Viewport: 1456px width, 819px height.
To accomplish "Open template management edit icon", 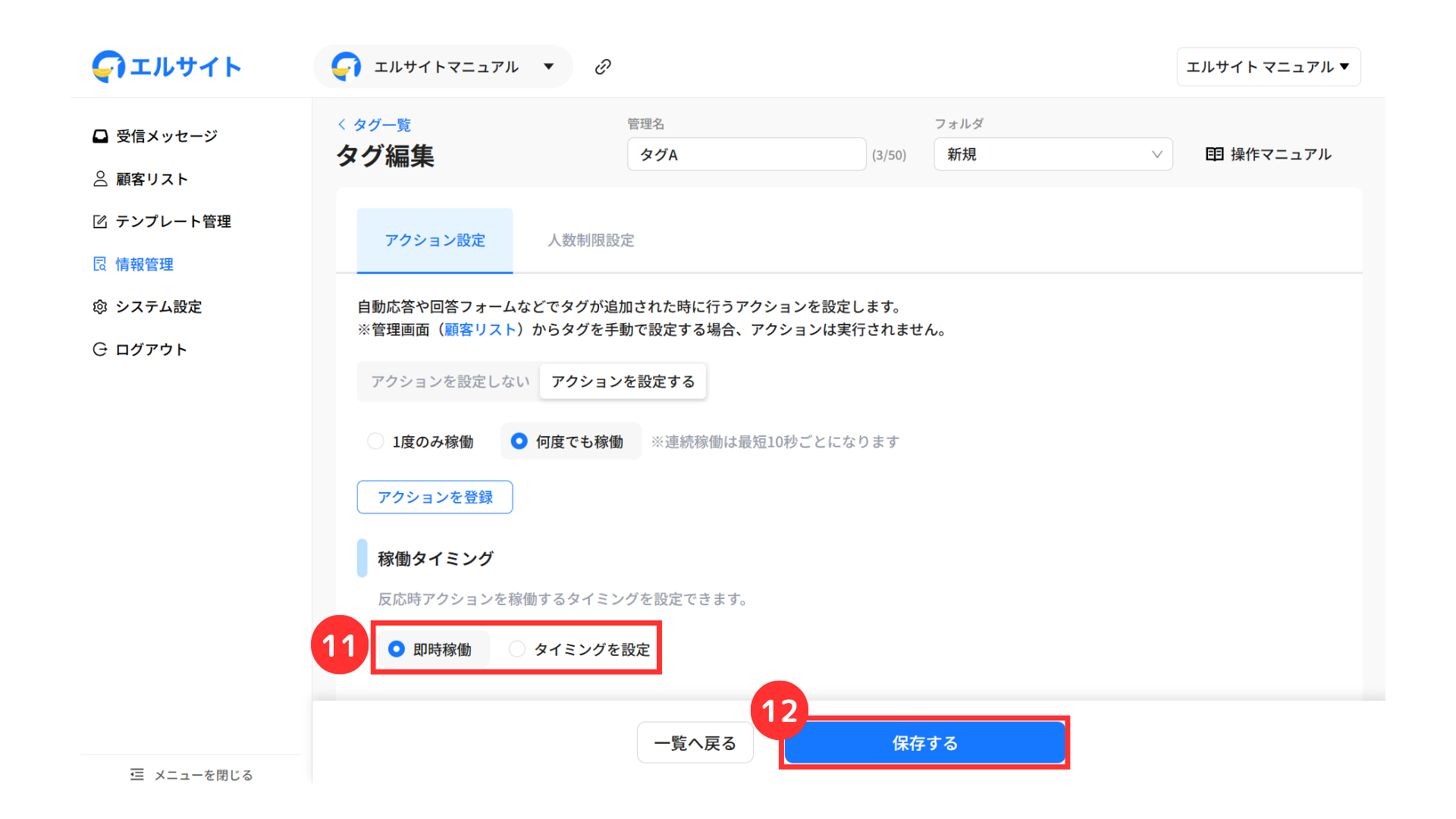I will point(100,221).
